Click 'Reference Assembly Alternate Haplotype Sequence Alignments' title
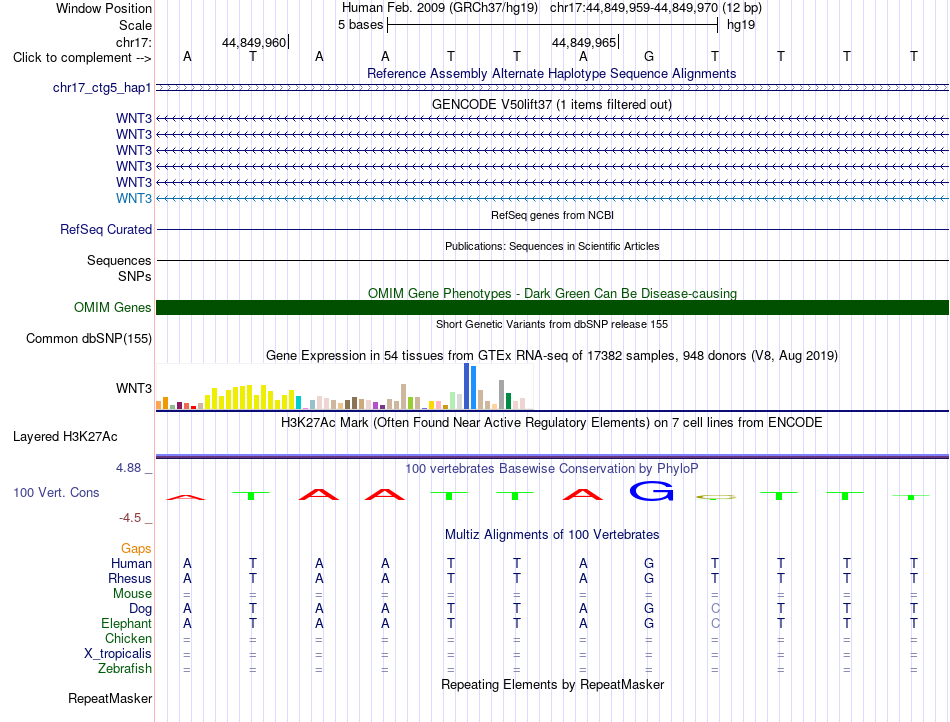The height and width of the screenshot is (722, 950). 551,73
